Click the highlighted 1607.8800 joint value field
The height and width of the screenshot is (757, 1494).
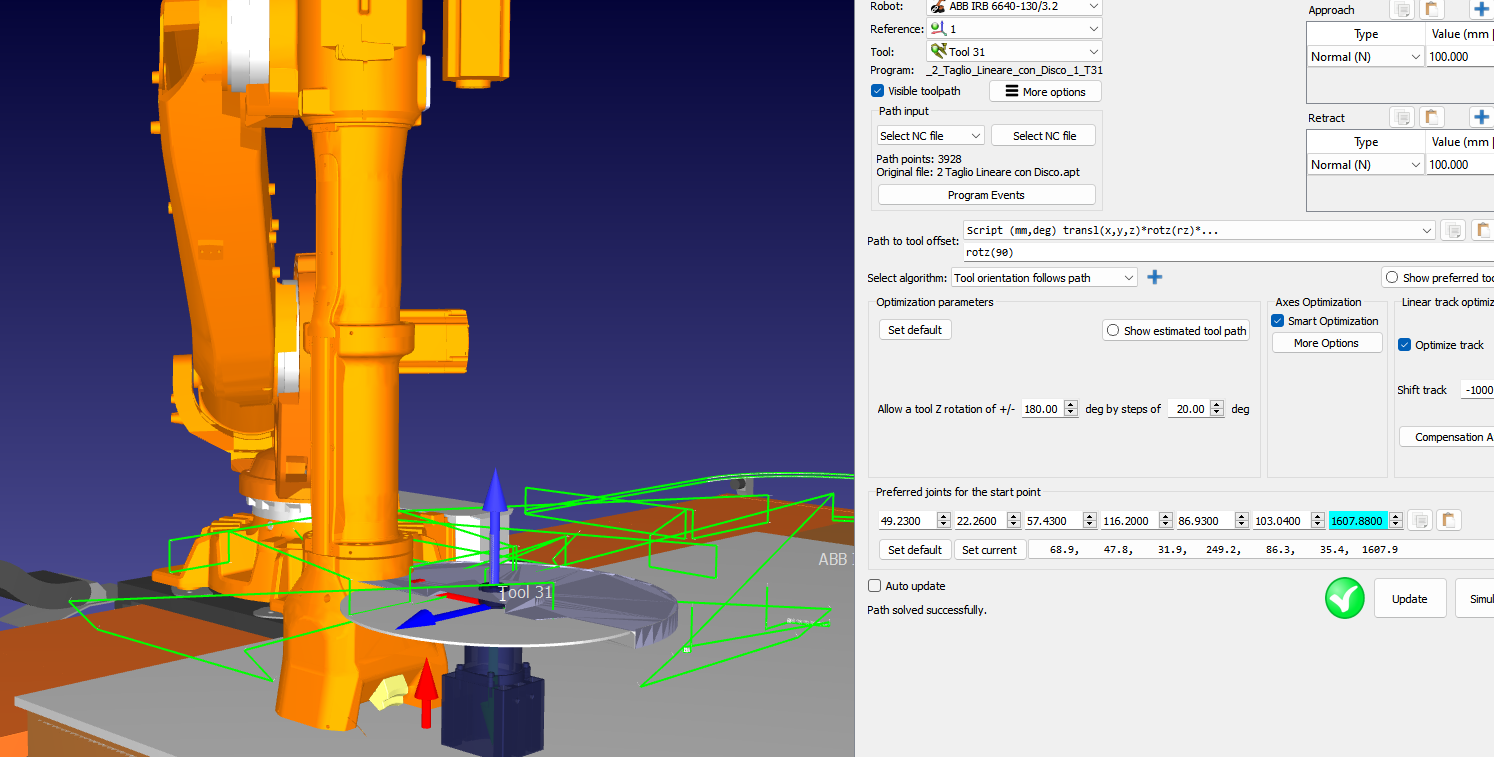1358,520
